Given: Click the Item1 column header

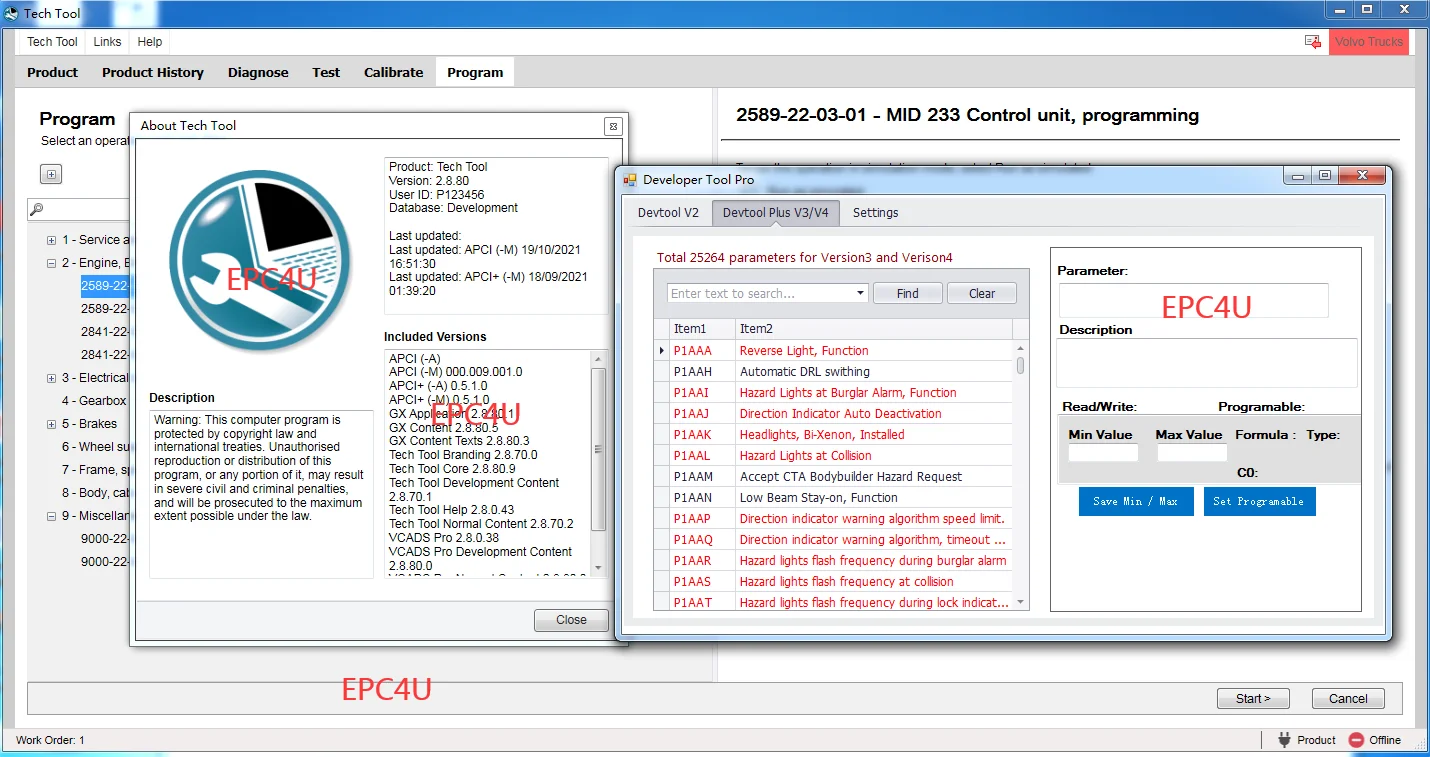Looking at the screenshot, I should tap(702, 329).
